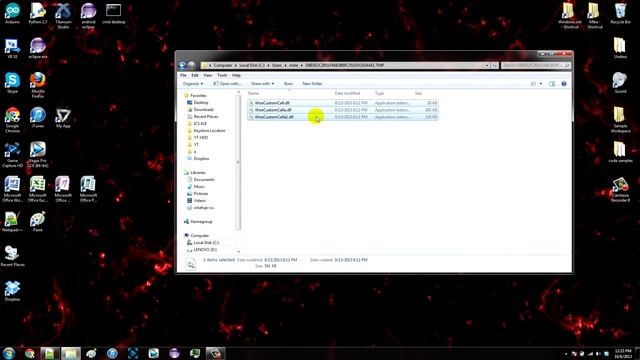Click the Burn toolbar button
Image resolution: width=640 pixels, height=360 pixels.
click(x=288, y=84)
